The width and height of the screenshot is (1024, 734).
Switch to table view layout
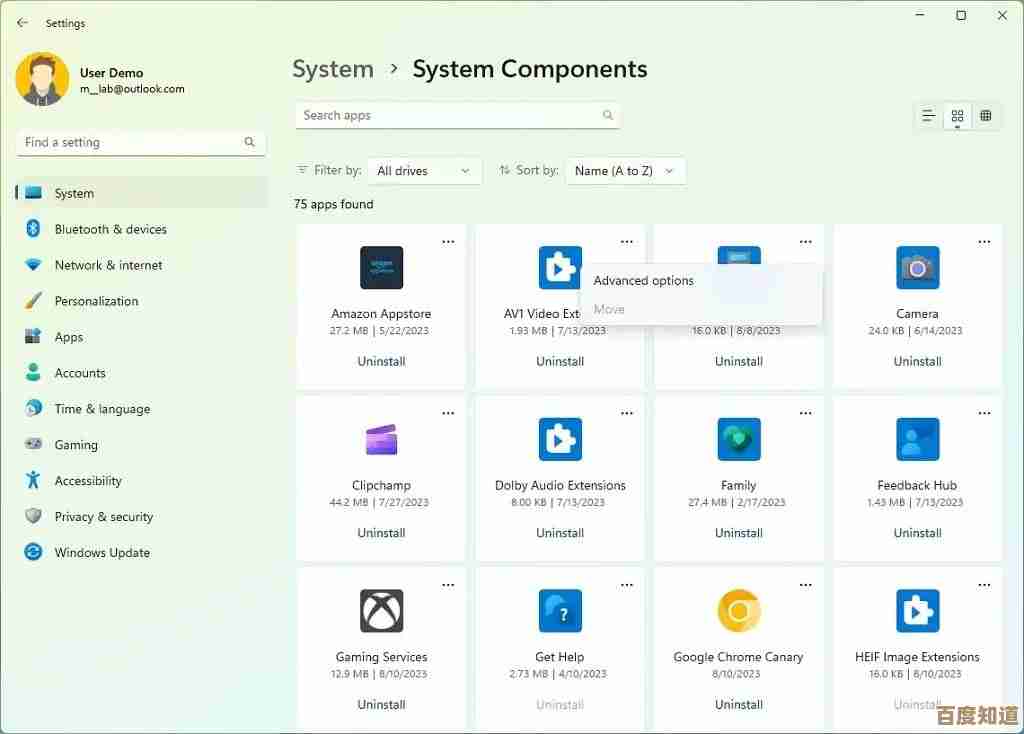pyautogui.click(x=986, y=116)
